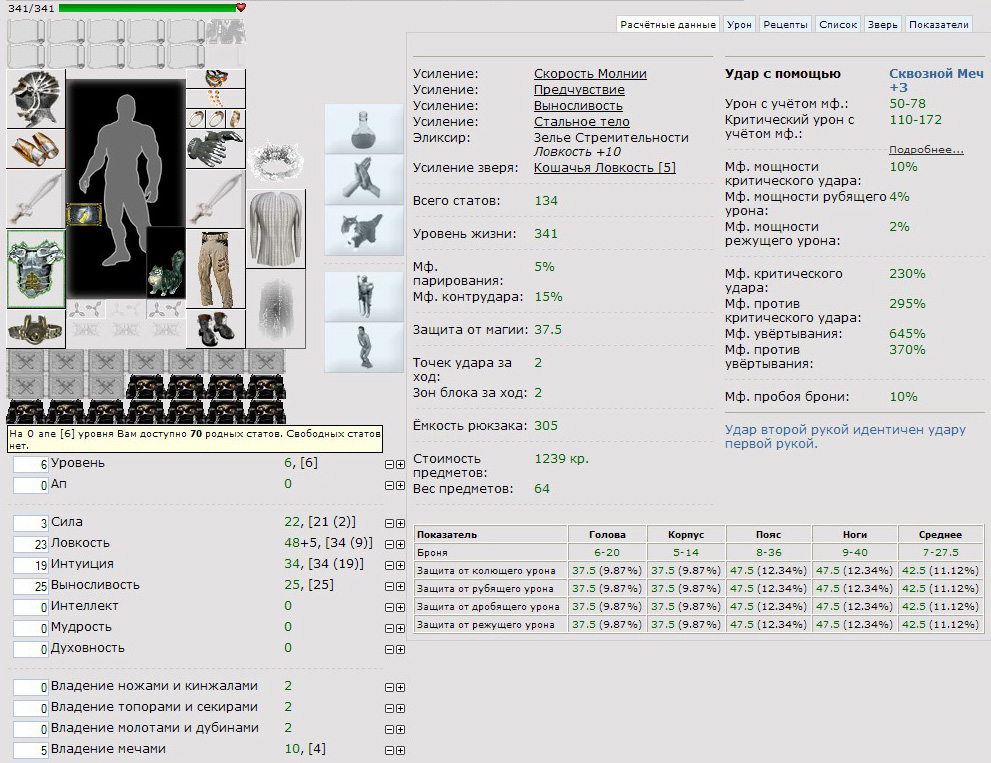
Task: Open the helmet equipment slot
Action: pos(36,99)
